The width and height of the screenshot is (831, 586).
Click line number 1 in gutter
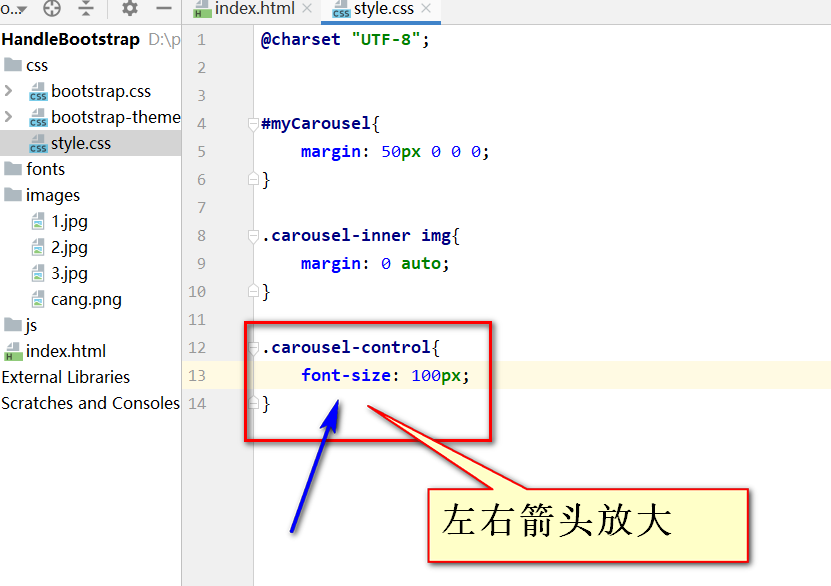pos(201,40)
